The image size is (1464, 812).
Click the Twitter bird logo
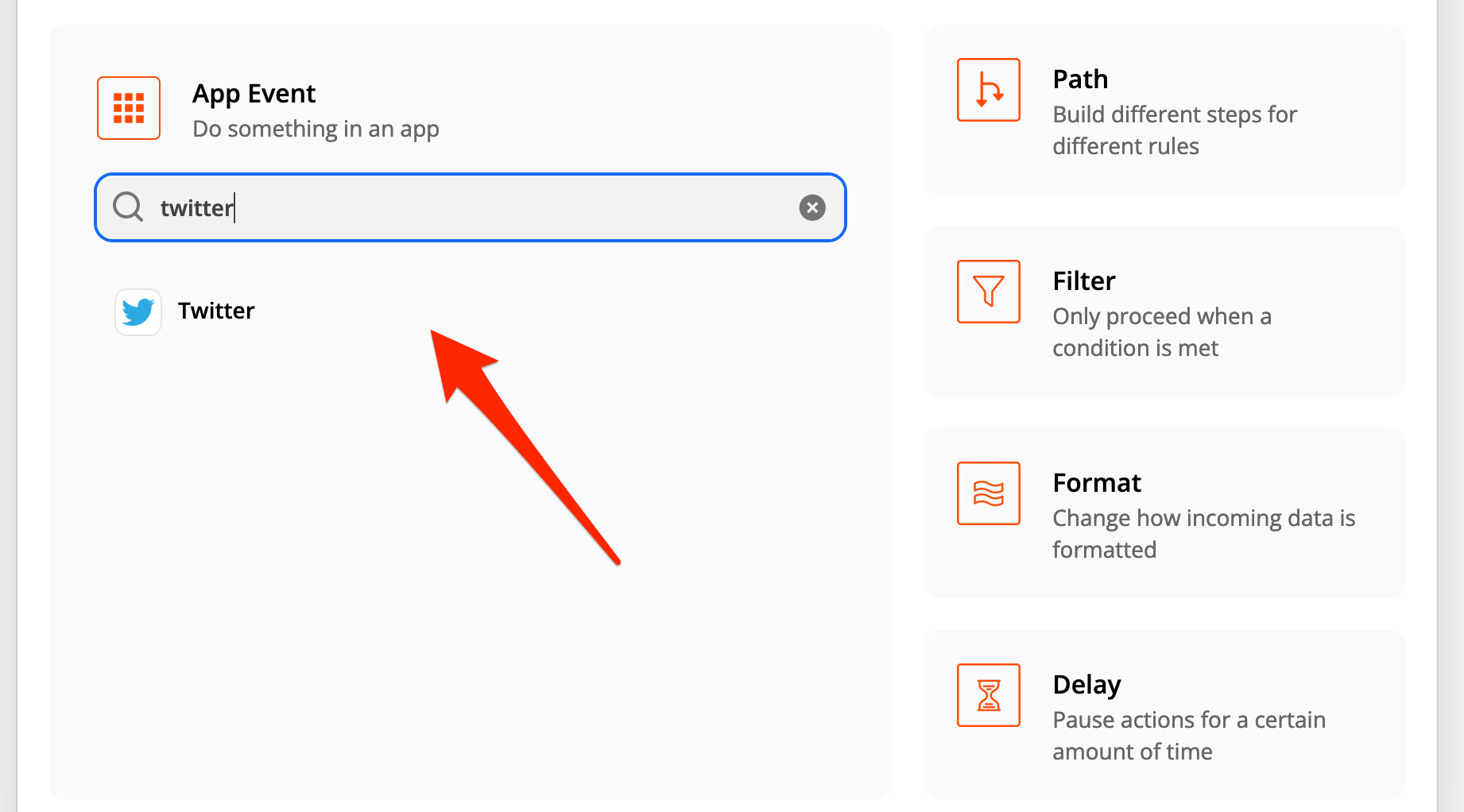(138, 311)
